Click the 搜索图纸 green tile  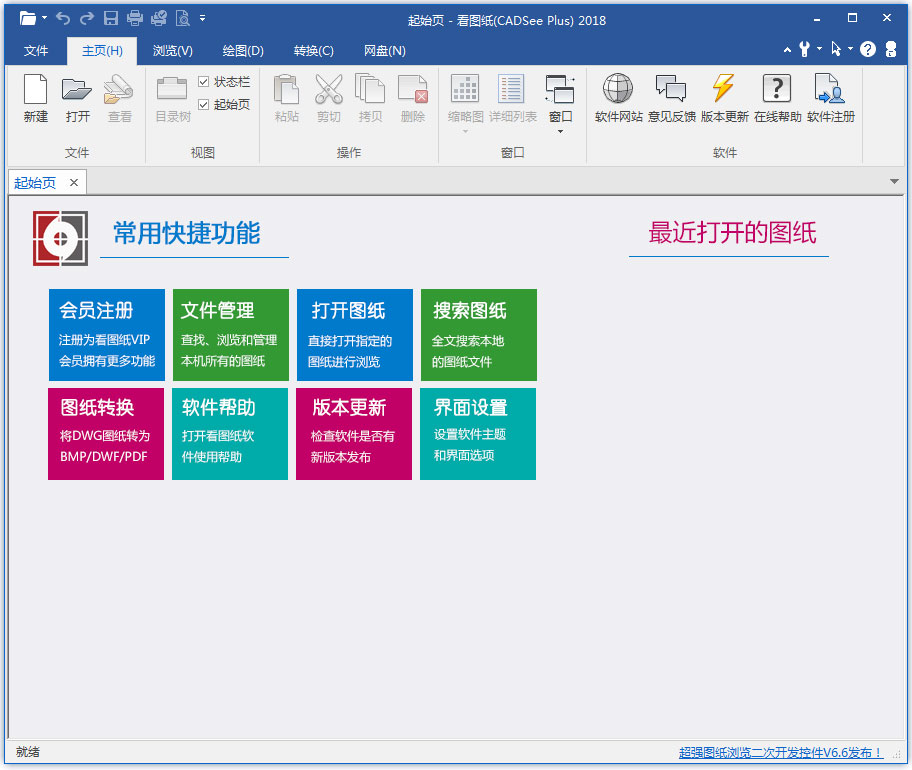coord(478,335)
